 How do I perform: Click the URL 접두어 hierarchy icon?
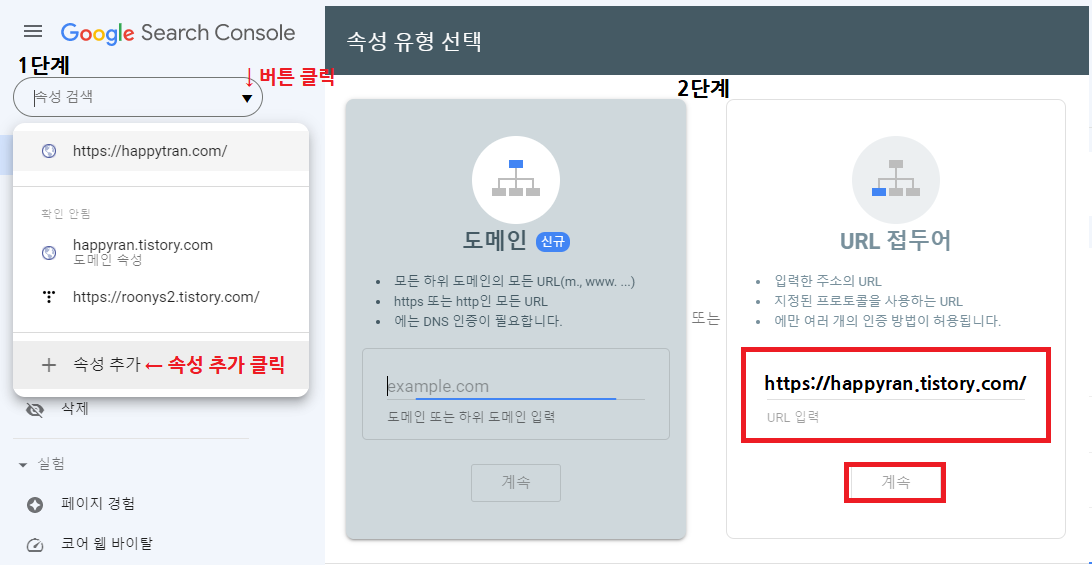click(x=896, y=178)
